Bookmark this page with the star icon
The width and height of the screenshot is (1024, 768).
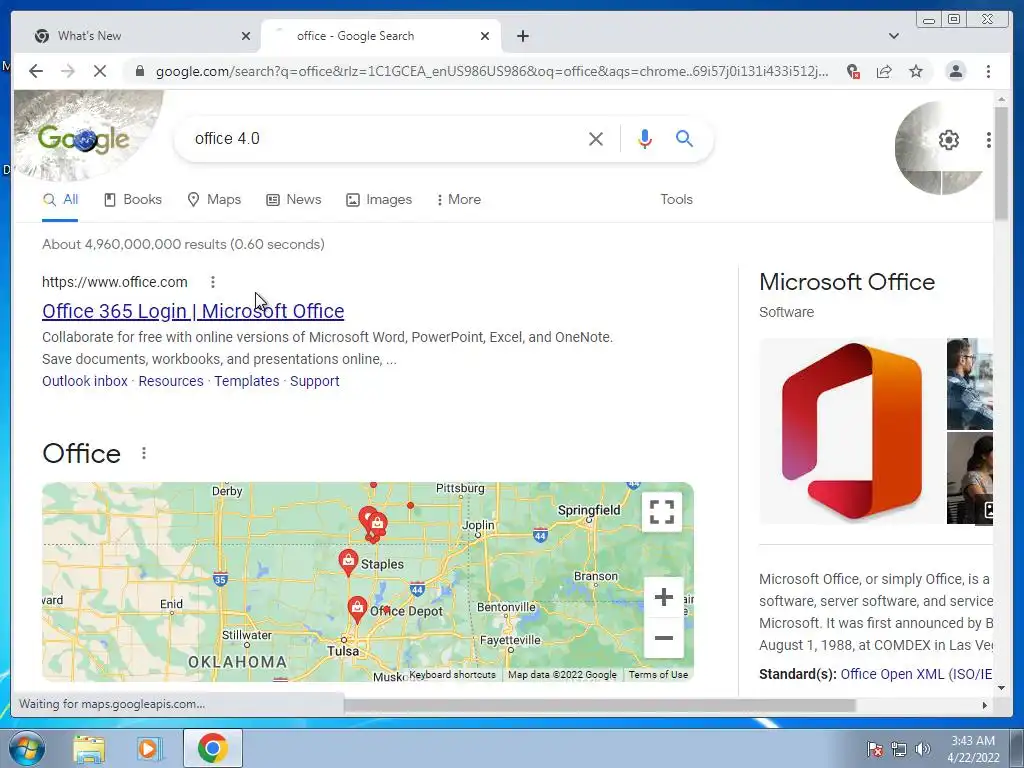(916, 71)
